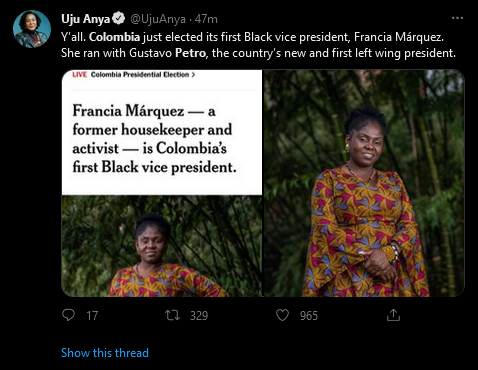Viewport: 478px width, 370px height.
Task: Click the retweet count 329
Action: pos(199,315)
